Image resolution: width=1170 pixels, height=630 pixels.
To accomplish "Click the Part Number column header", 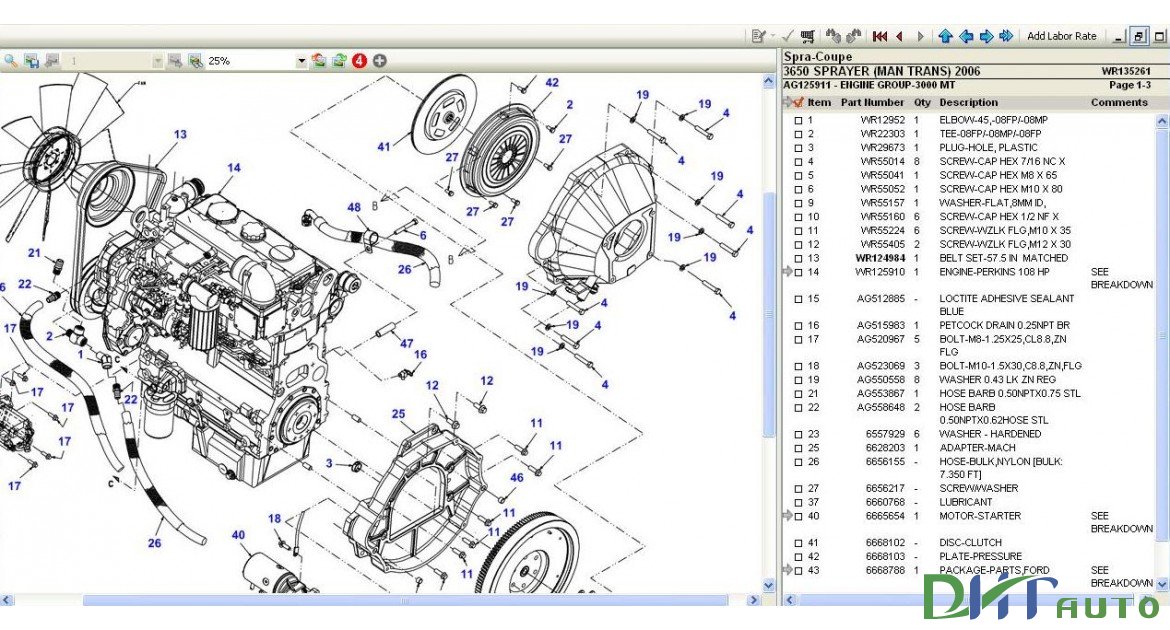I will (x=874, y=102).
